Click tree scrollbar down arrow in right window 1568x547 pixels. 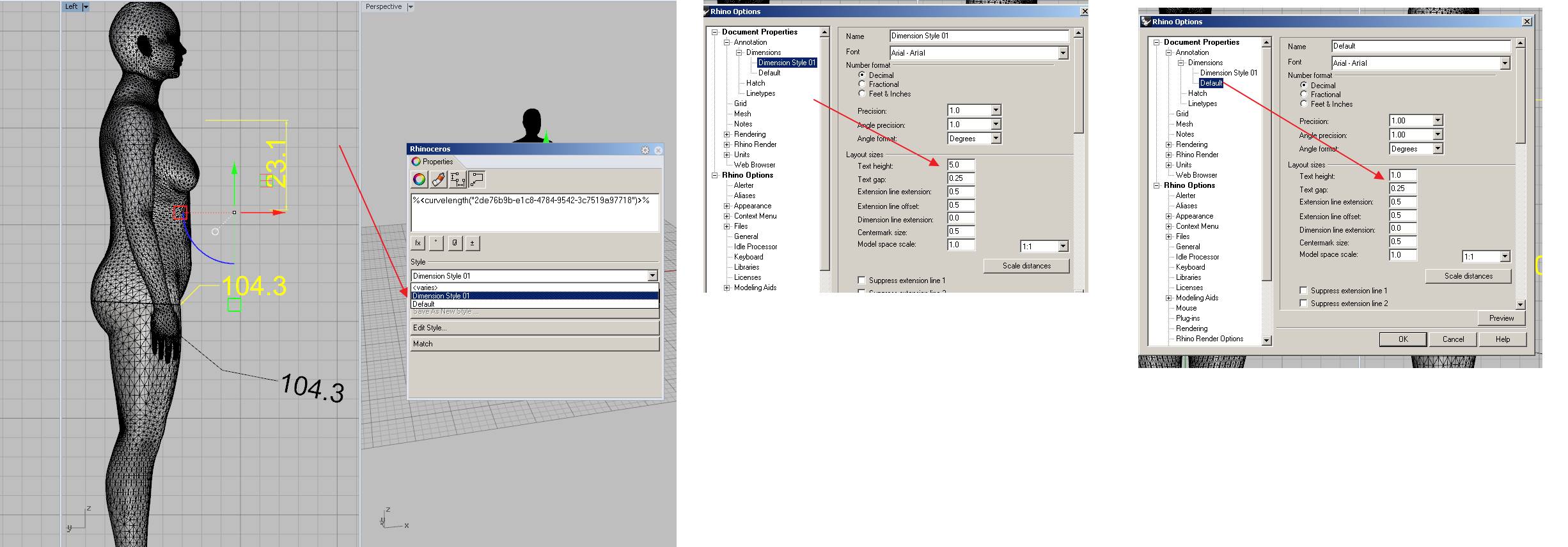(x=1266, y=341)
